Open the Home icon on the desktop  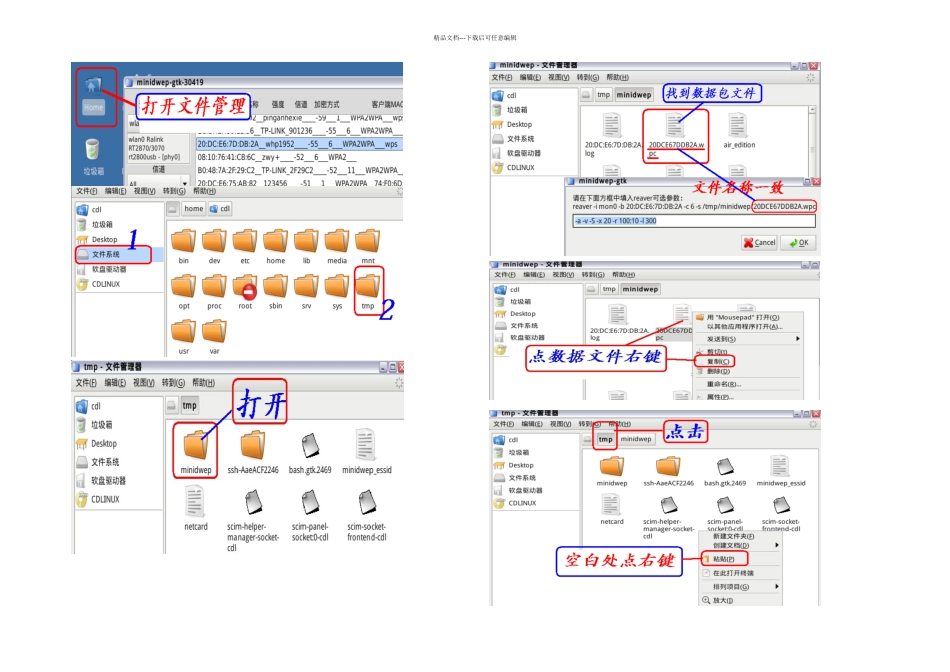coord(93,96)
